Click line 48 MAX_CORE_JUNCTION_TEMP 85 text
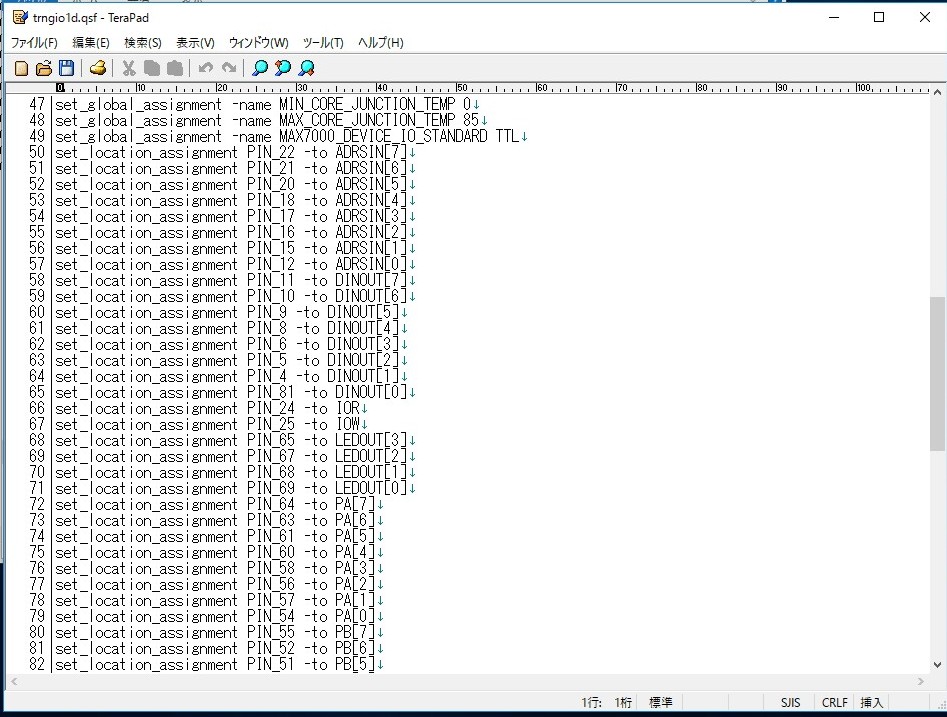The height and width of the screenshot is (717, 947). [x=379, y=120]
